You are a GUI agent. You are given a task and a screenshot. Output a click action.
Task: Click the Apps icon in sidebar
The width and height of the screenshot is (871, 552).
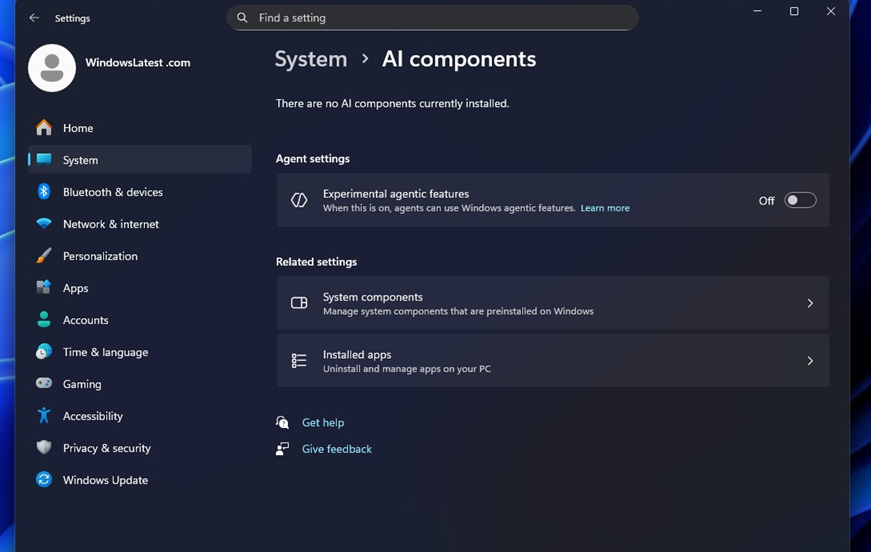tap(44, 287)
